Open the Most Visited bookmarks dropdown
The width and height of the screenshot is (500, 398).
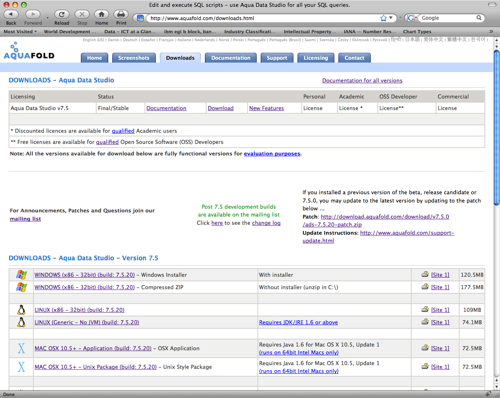click(x=20, y=32)
